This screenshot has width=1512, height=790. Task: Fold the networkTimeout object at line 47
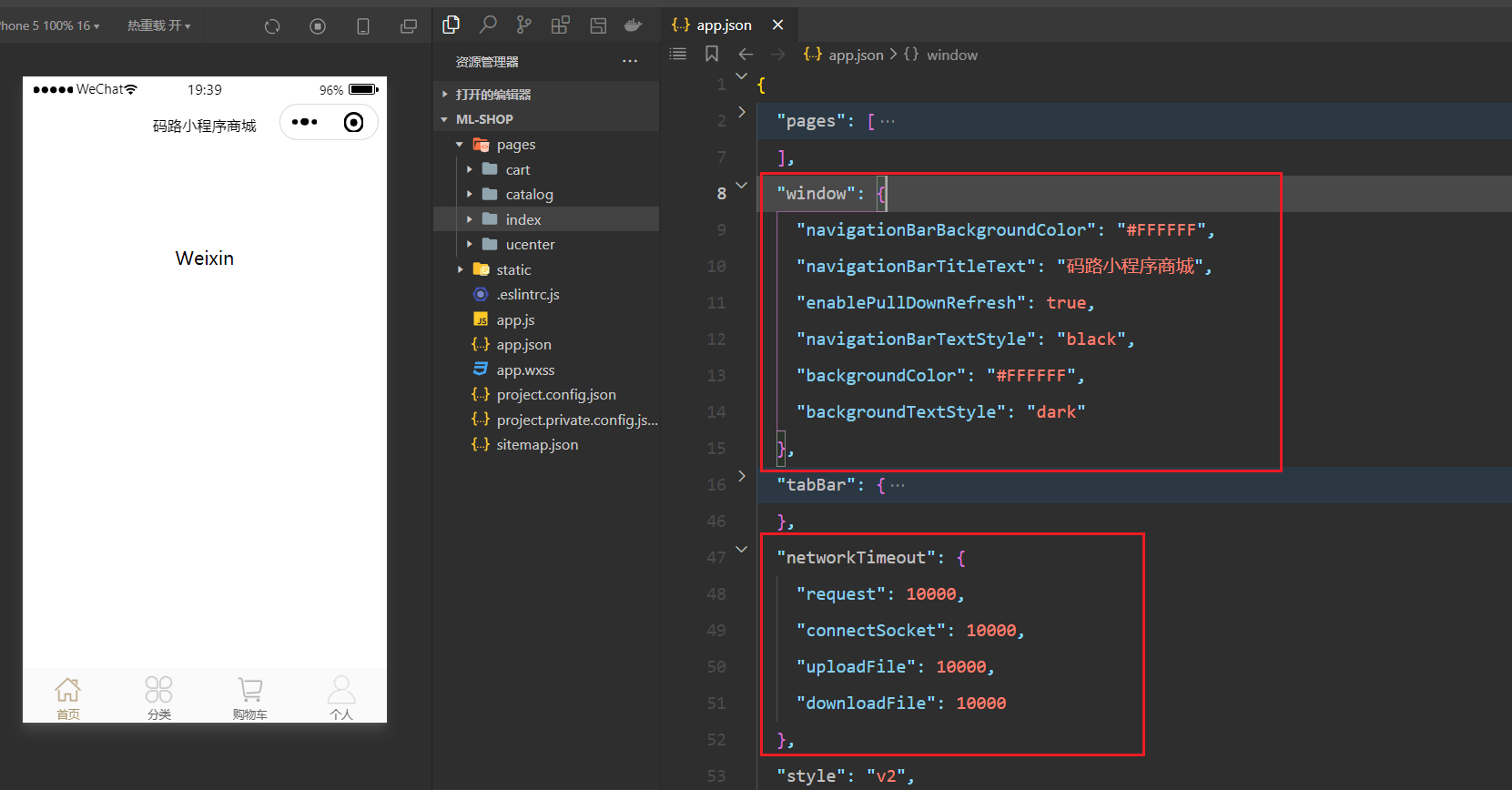742,549
